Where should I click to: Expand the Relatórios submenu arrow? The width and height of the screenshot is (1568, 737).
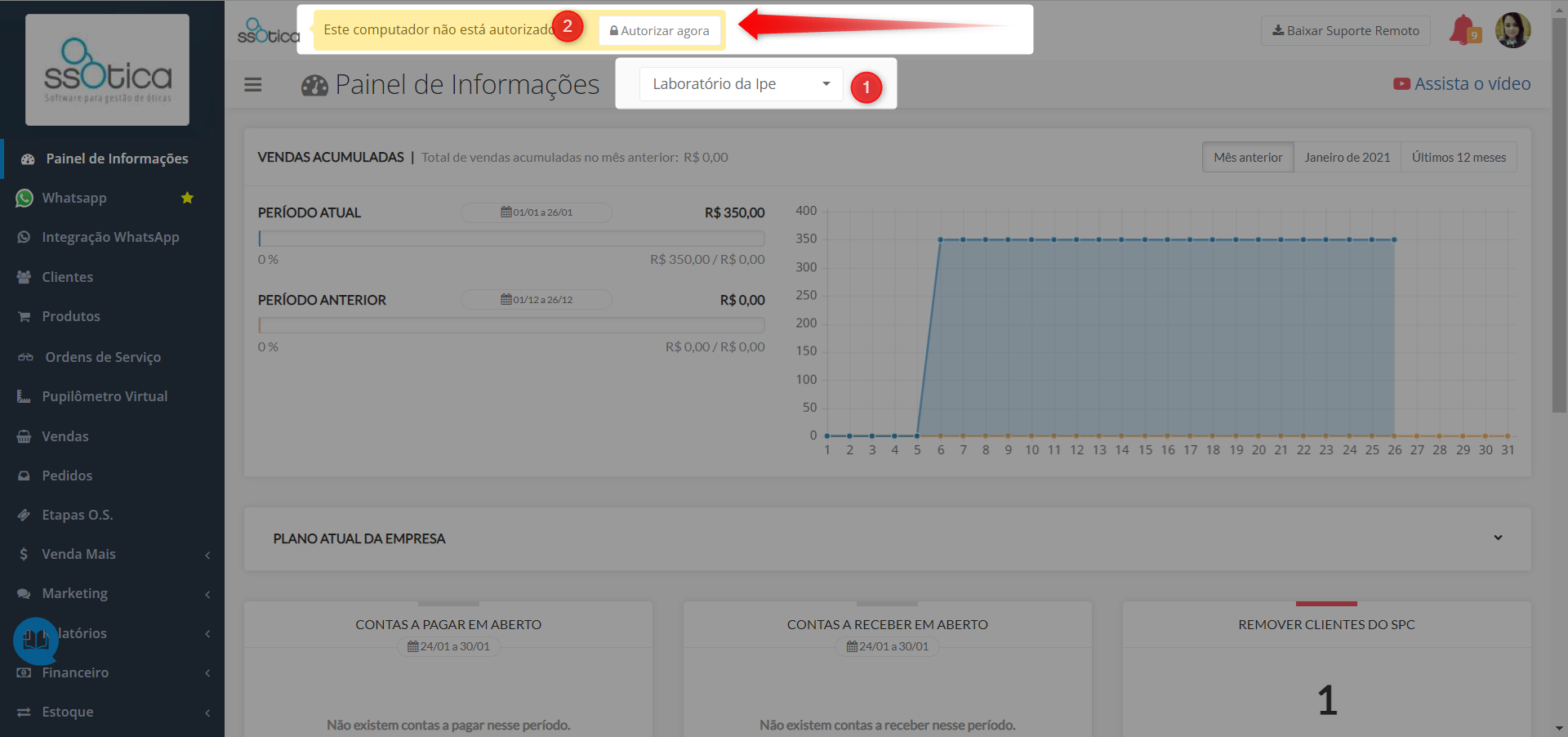[207, 634]
